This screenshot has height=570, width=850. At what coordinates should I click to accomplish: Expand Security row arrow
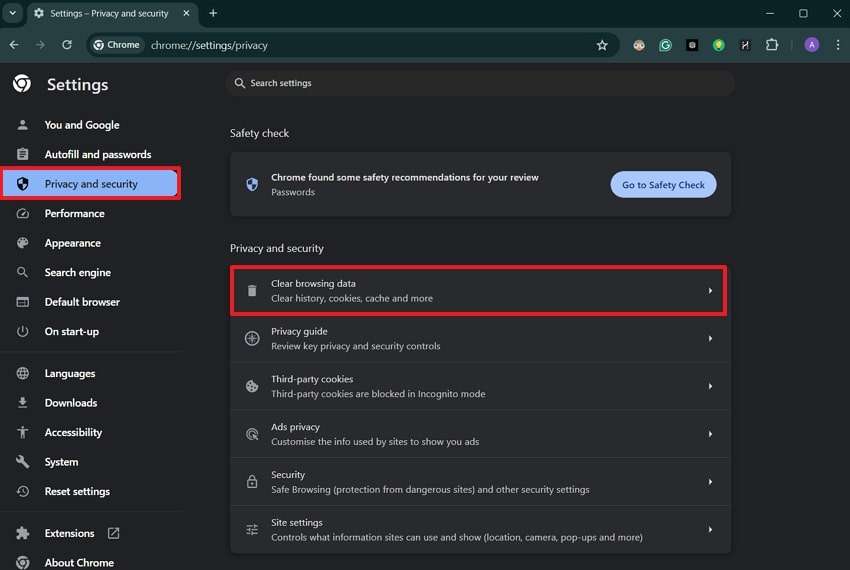pyautogui.click(x=710, y=482)
